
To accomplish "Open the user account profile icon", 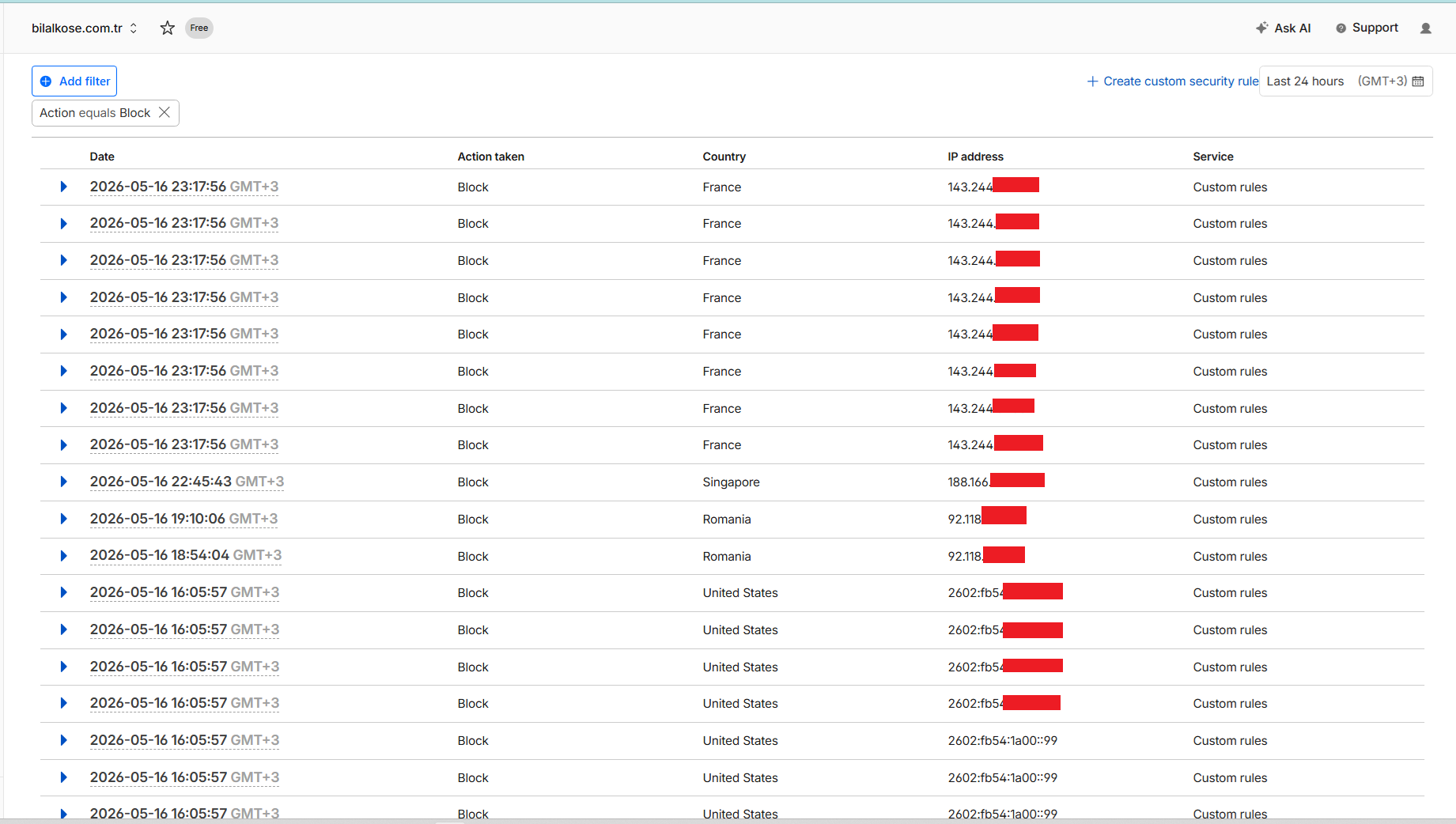I will 1426,28.
